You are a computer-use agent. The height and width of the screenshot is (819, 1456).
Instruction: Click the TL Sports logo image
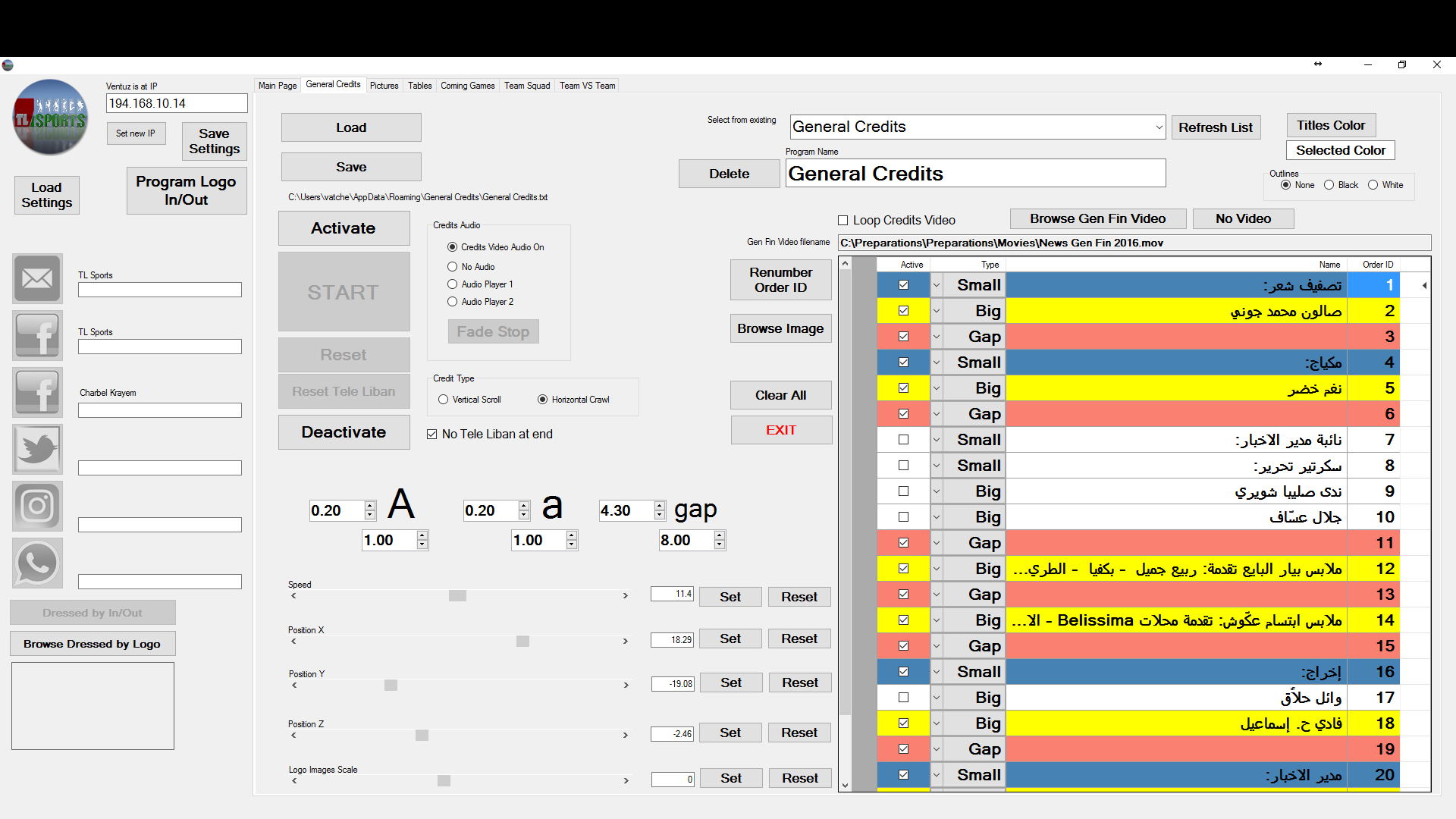pos(51,118)
